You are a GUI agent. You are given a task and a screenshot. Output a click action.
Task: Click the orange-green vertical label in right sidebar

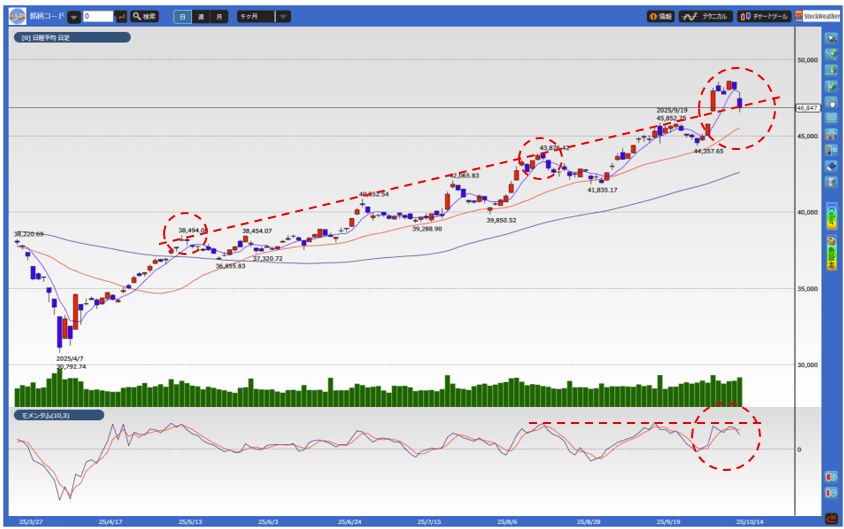831,254
